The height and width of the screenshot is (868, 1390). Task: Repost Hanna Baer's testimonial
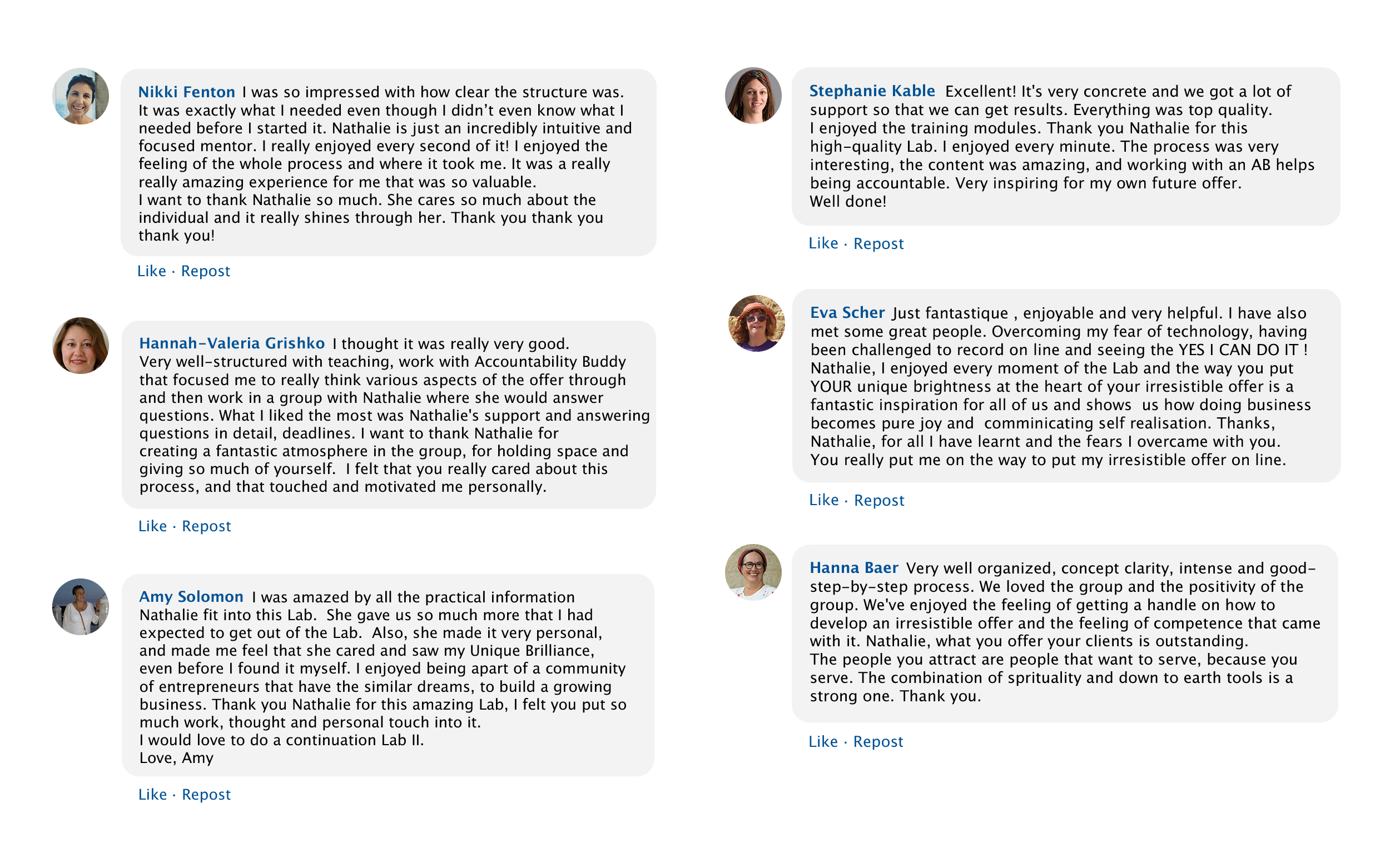click(878, 742)
